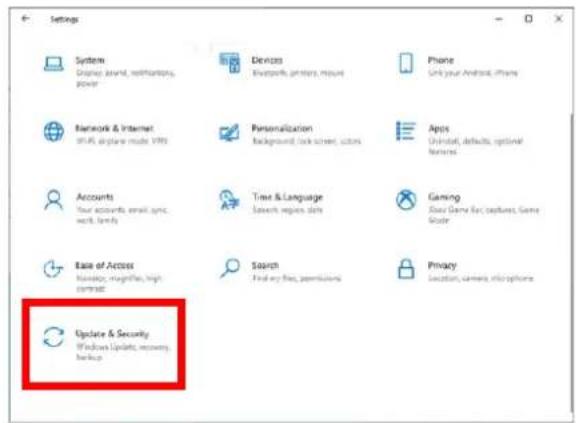Click the Windows Update, recovery description text
The image size is (576, 423).
click(x=123, y=352)
